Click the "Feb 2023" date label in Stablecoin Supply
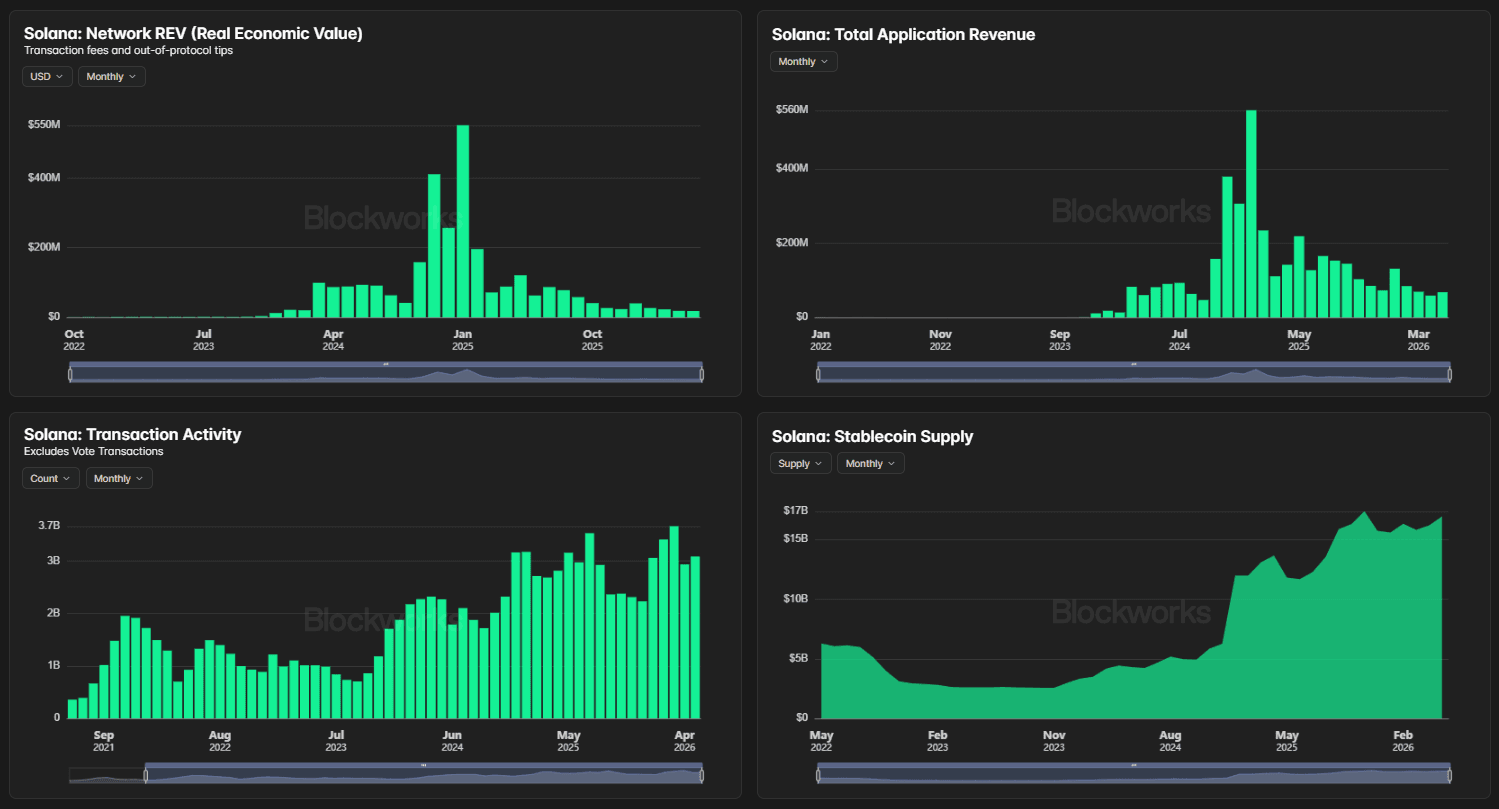This screenshot has width=1499, height=809. click(x=937, y=741)
